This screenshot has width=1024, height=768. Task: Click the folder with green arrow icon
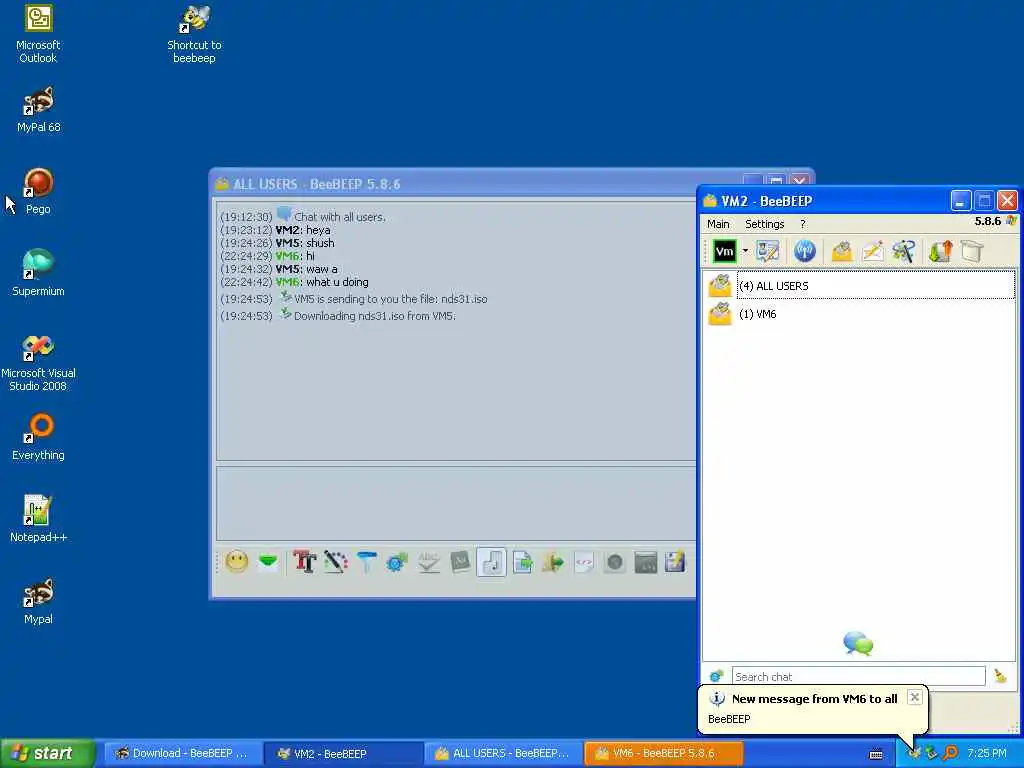(553, 562)
